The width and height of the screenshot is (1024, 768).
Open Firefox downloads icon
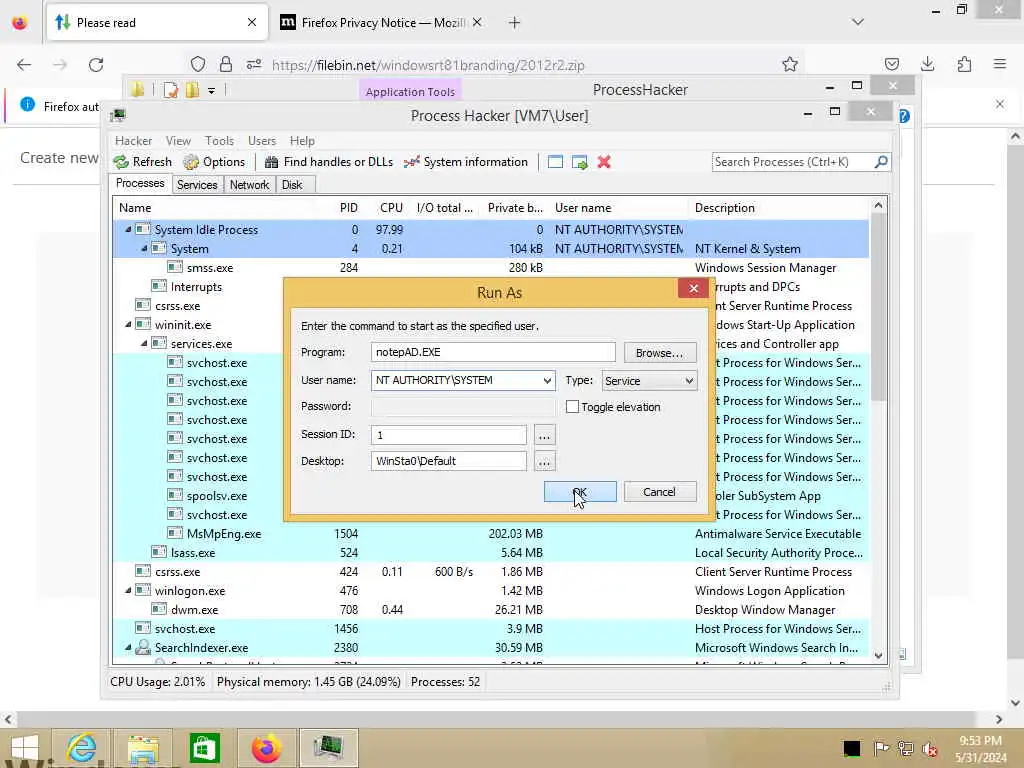point(927,64)
